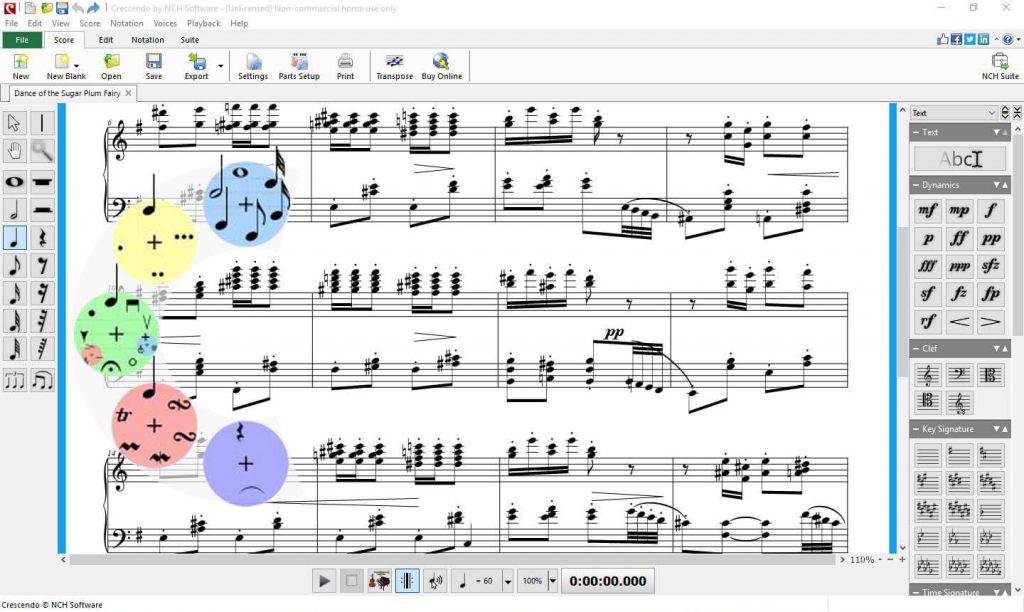Expand the Text palette combo box
Image resolution: width=1024 pixels, height=612 pixels.
[992, 113]
